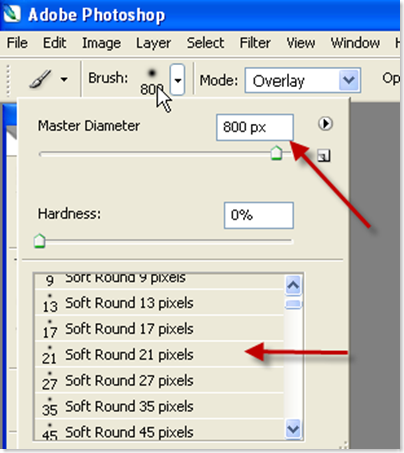Click the Master Diameter slider handle
Viewport: 404px width, 453px height.
pos(276,153)
